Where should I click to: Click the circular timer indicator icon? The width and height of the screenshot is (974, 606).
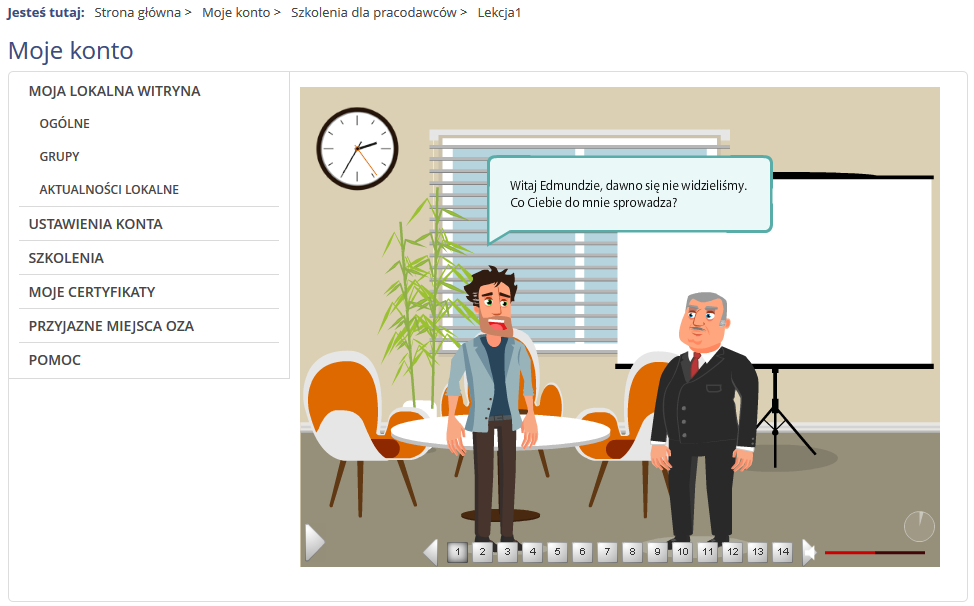(919, 527)
